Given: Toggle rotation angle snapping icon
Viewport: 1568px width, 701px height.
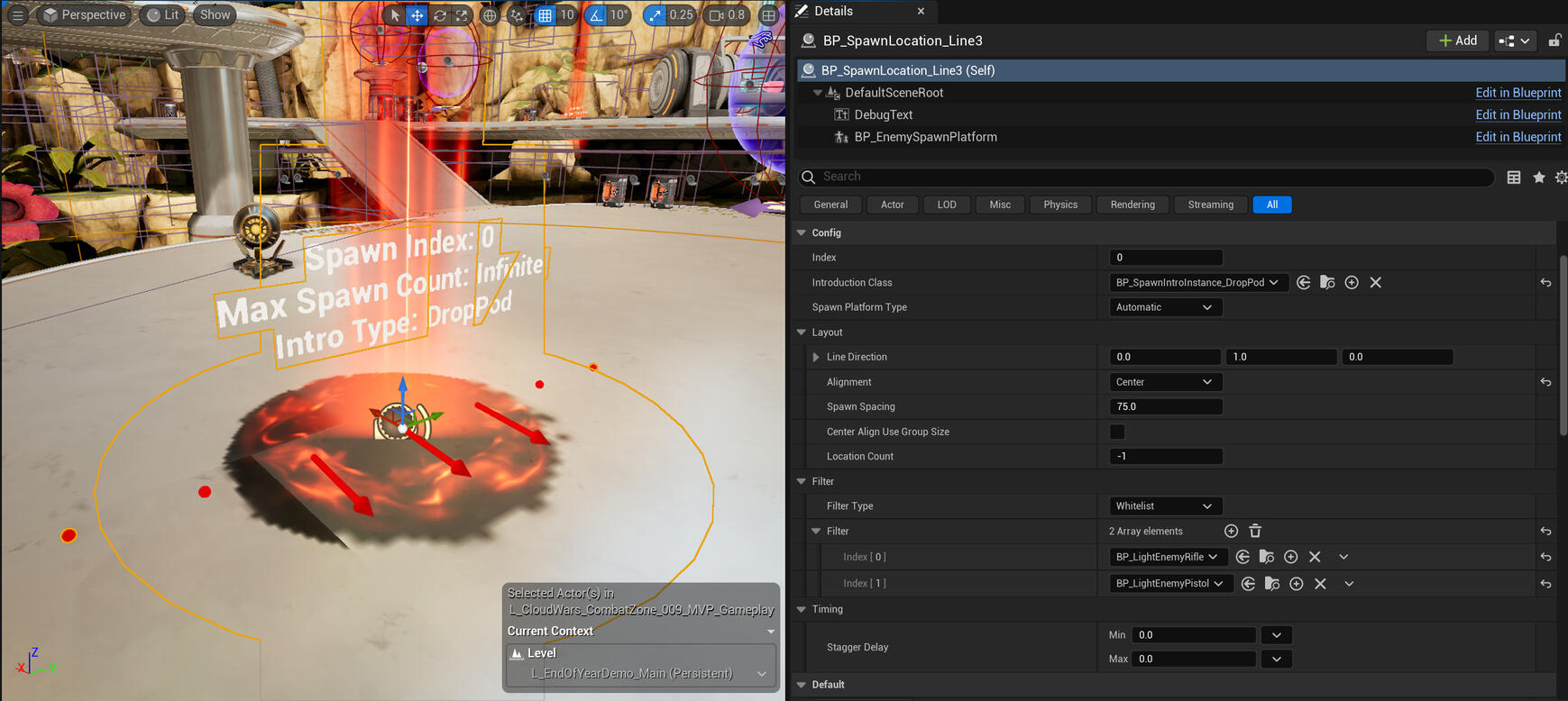Looking at the screenshot, I should [596, 15].
